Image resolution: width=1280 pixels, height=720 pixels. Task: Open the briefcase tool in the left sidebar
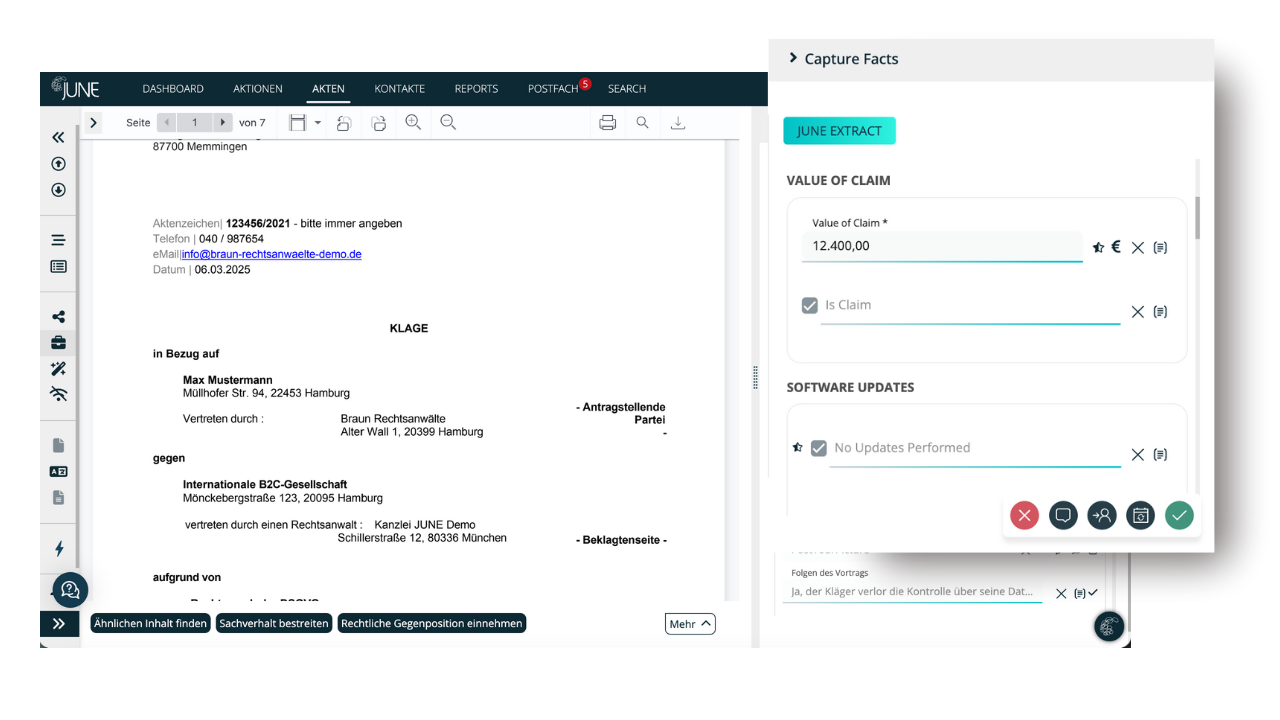click(58, 342)
